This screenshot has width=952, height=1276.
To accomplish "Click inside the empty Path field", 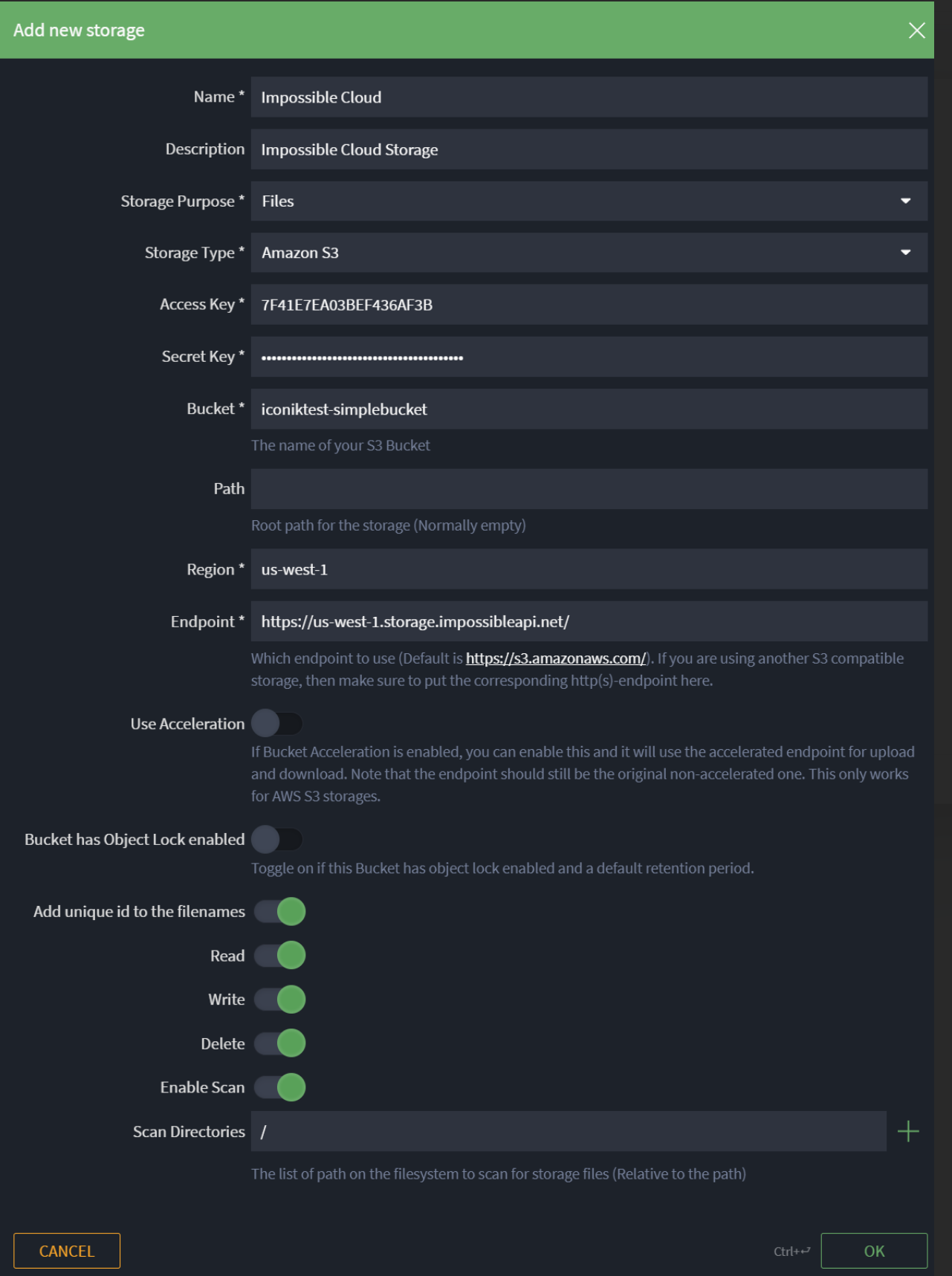I will [x=587, y=489].
